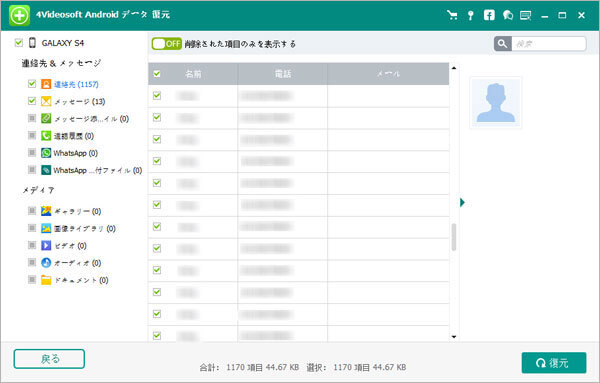Screen dimensions: 600x383
Task: Open the メッセージ (13) category
Action: point(80,101)
